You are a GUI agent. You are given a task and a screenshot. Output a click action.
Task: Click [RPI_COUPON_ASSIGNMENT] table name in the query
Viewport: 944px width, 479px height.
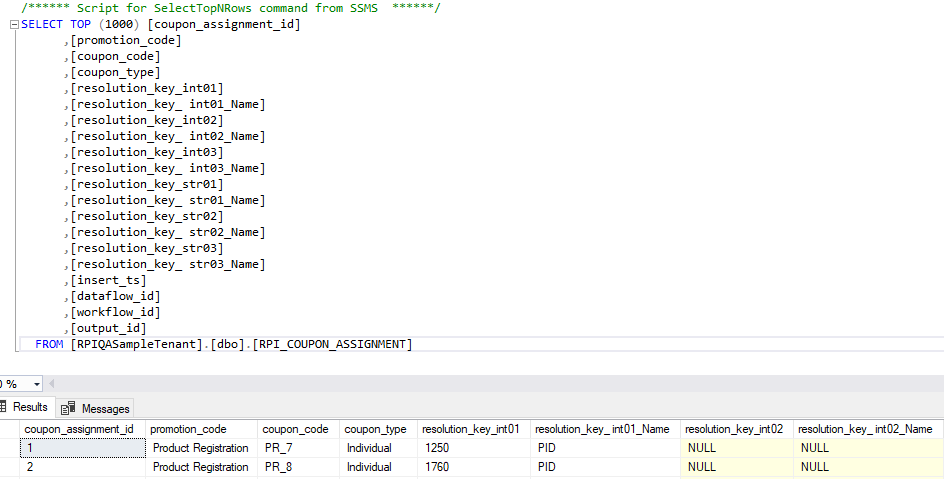click(x=332, y=344)
